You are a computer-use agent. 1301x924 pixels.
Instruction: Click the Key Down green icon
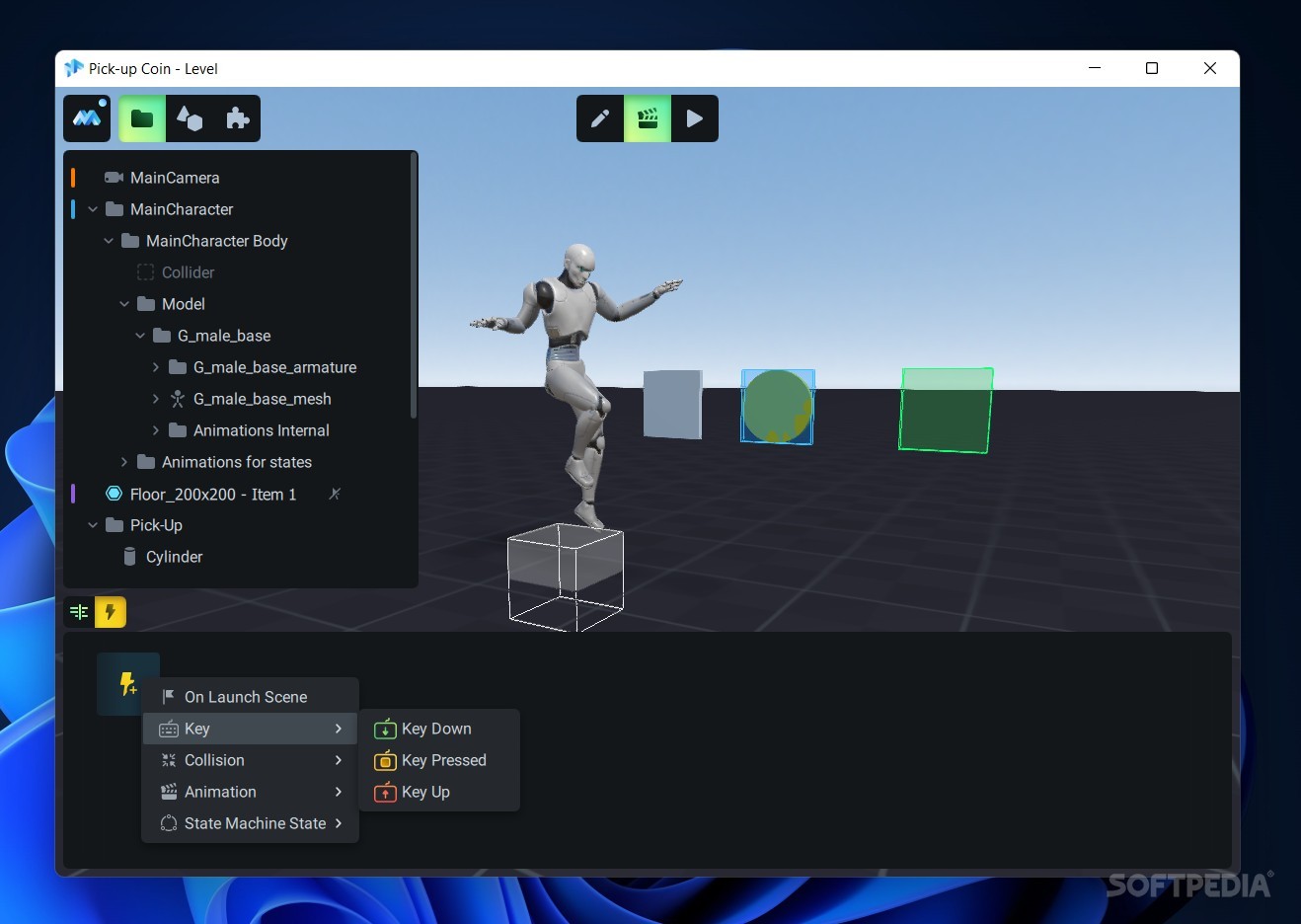coord(385,730)
